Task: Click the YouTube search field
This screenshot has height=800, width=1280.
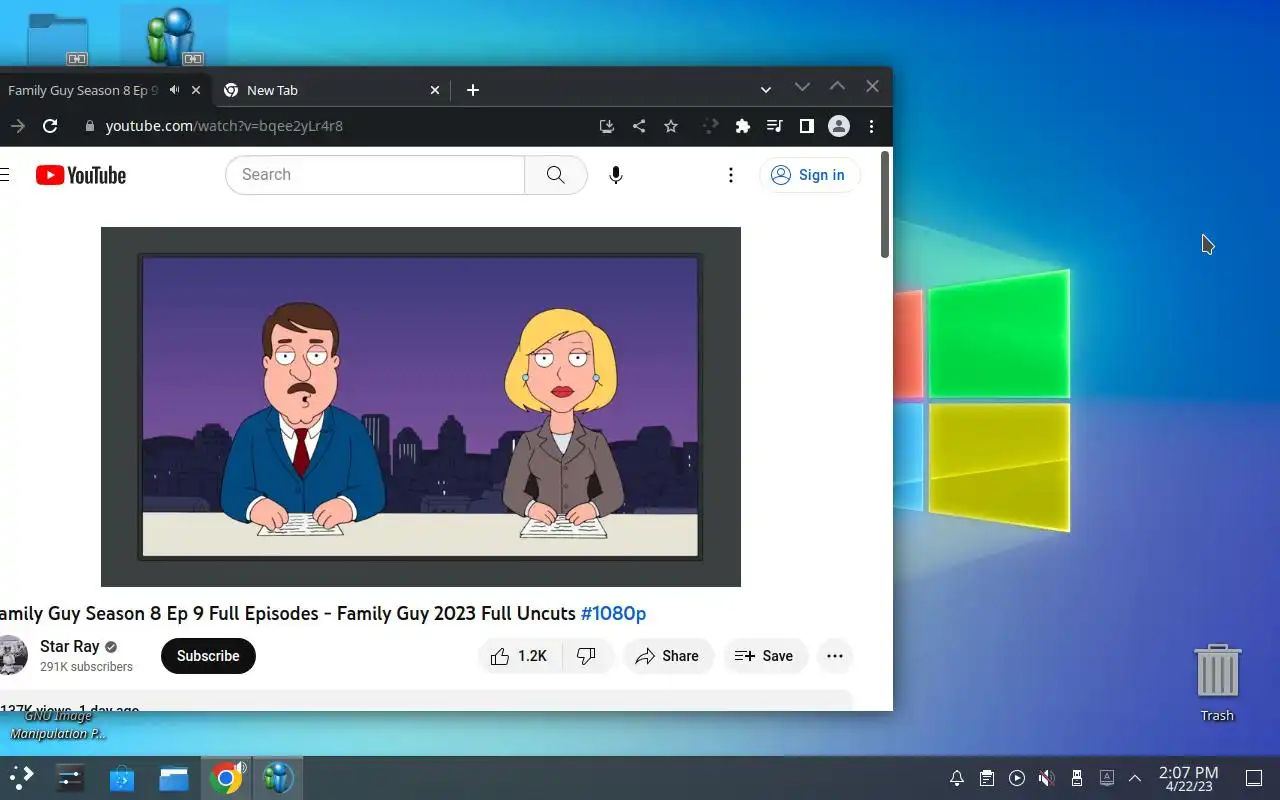Action: click(375, 175)
